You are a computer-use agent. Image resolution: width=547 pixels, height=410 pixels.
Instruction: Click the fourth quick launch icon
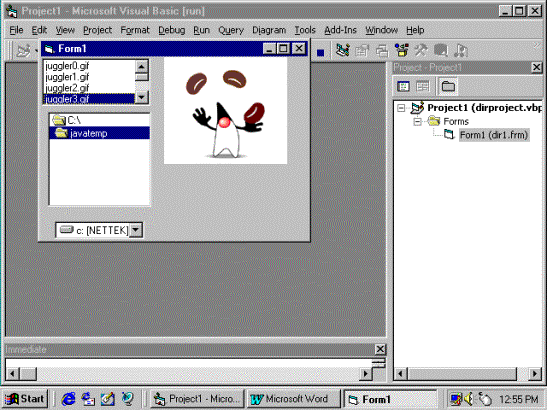point(127,399)
